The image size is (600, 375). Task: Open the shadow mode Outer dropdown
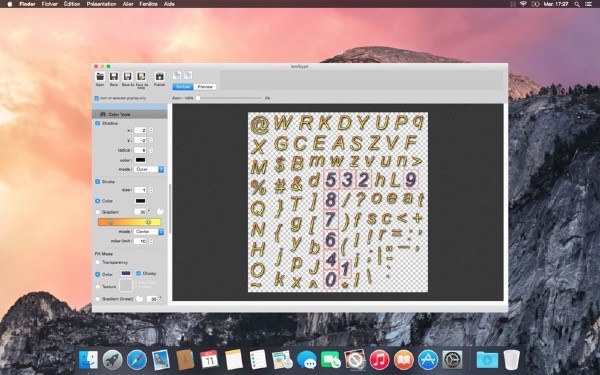(x=149, y=169)
